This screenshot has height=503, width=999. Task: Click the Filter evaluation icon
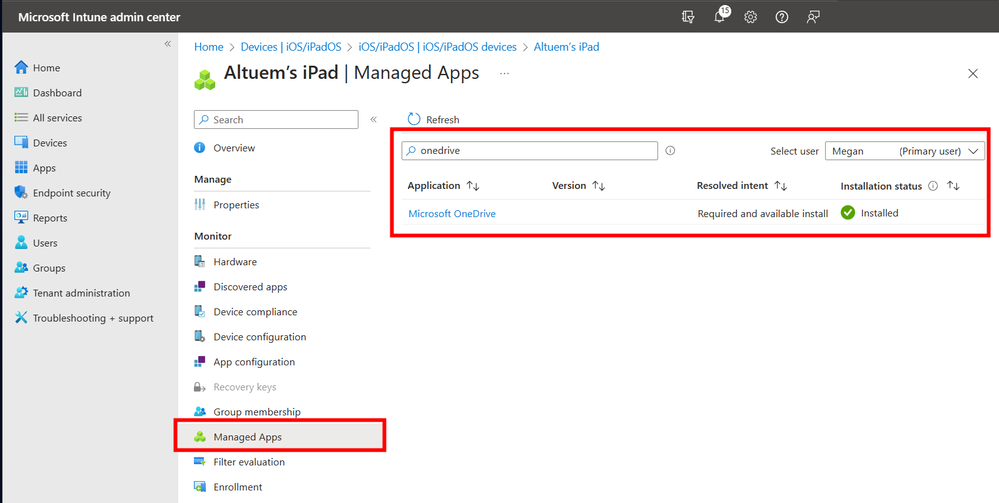(x=199, y=462)
